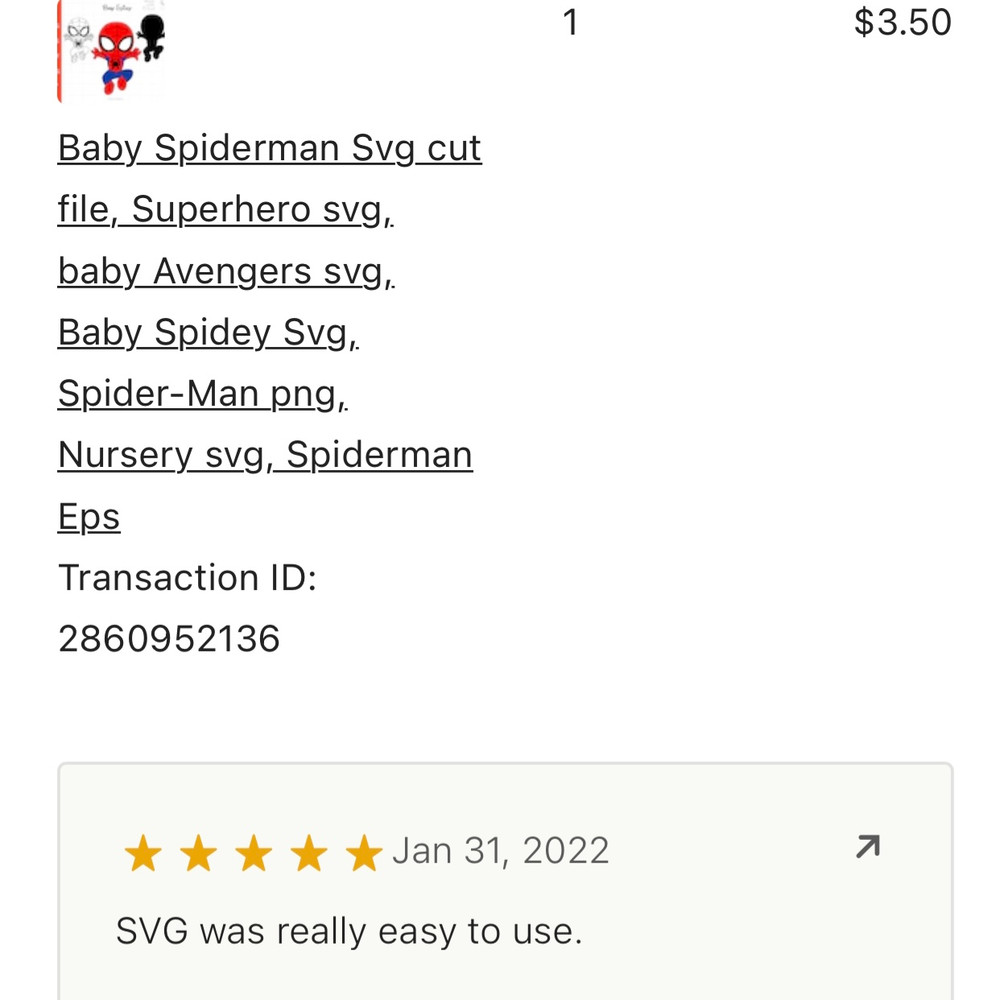The image size is (1000, 1000).
Task: Click the "file, Superhero svg," link line
Action: [x=225, y=209]
